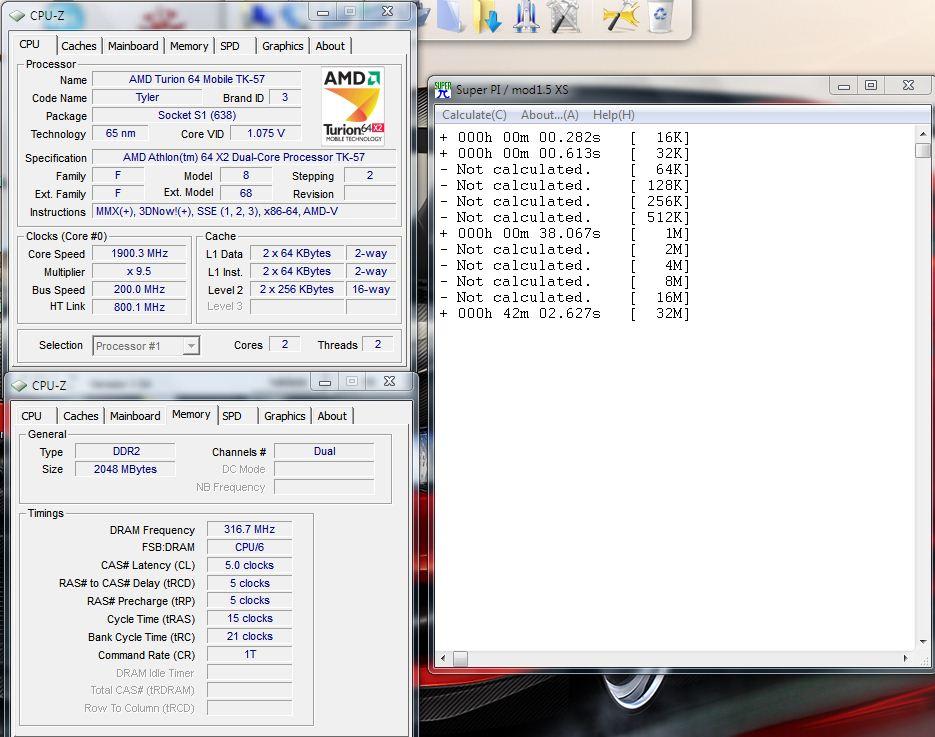Close the lower CPU-Z window
The height and width of the screenshot is (737, 935).
[x=389, y=382]
